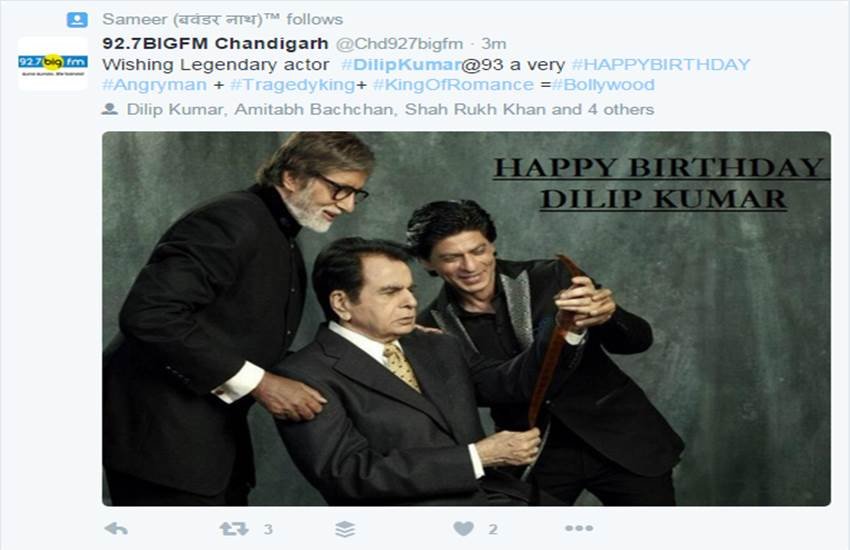Click the stacked layers Buffer icon
Viewport: 850px width, 550px height.
pos(345,529)
